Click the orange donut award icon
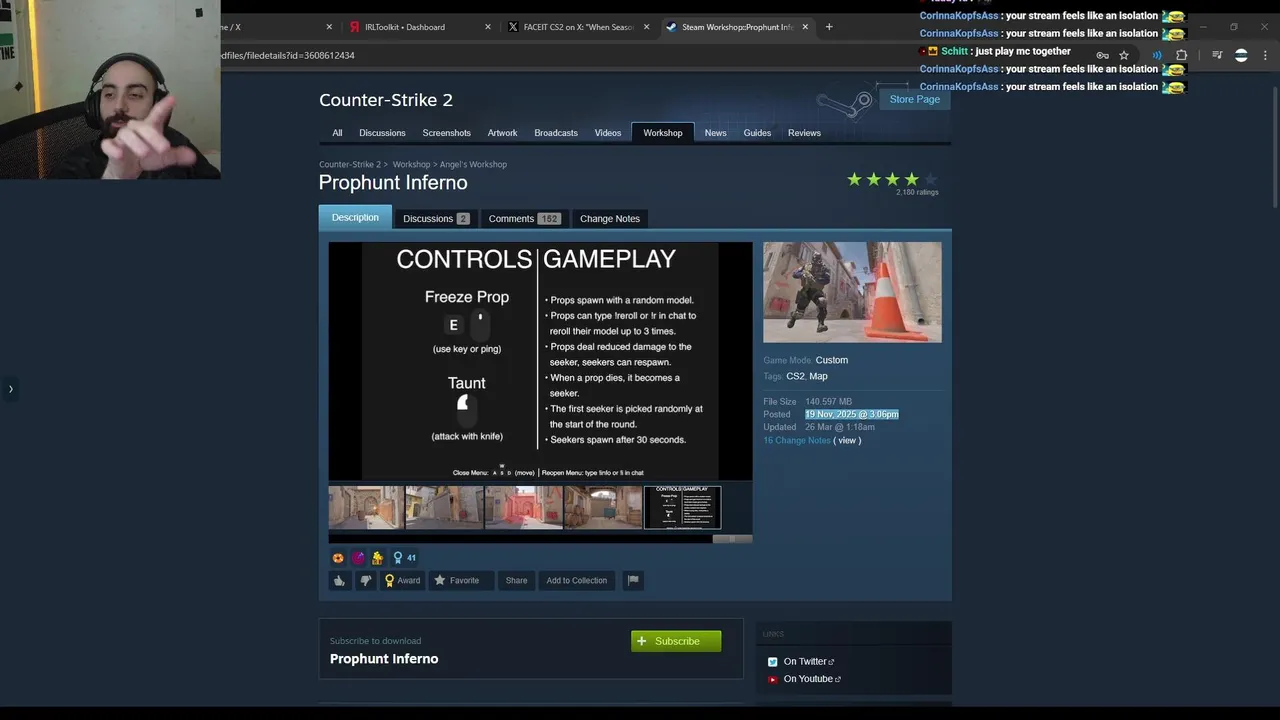1280x720 pixels. [338, 558]
